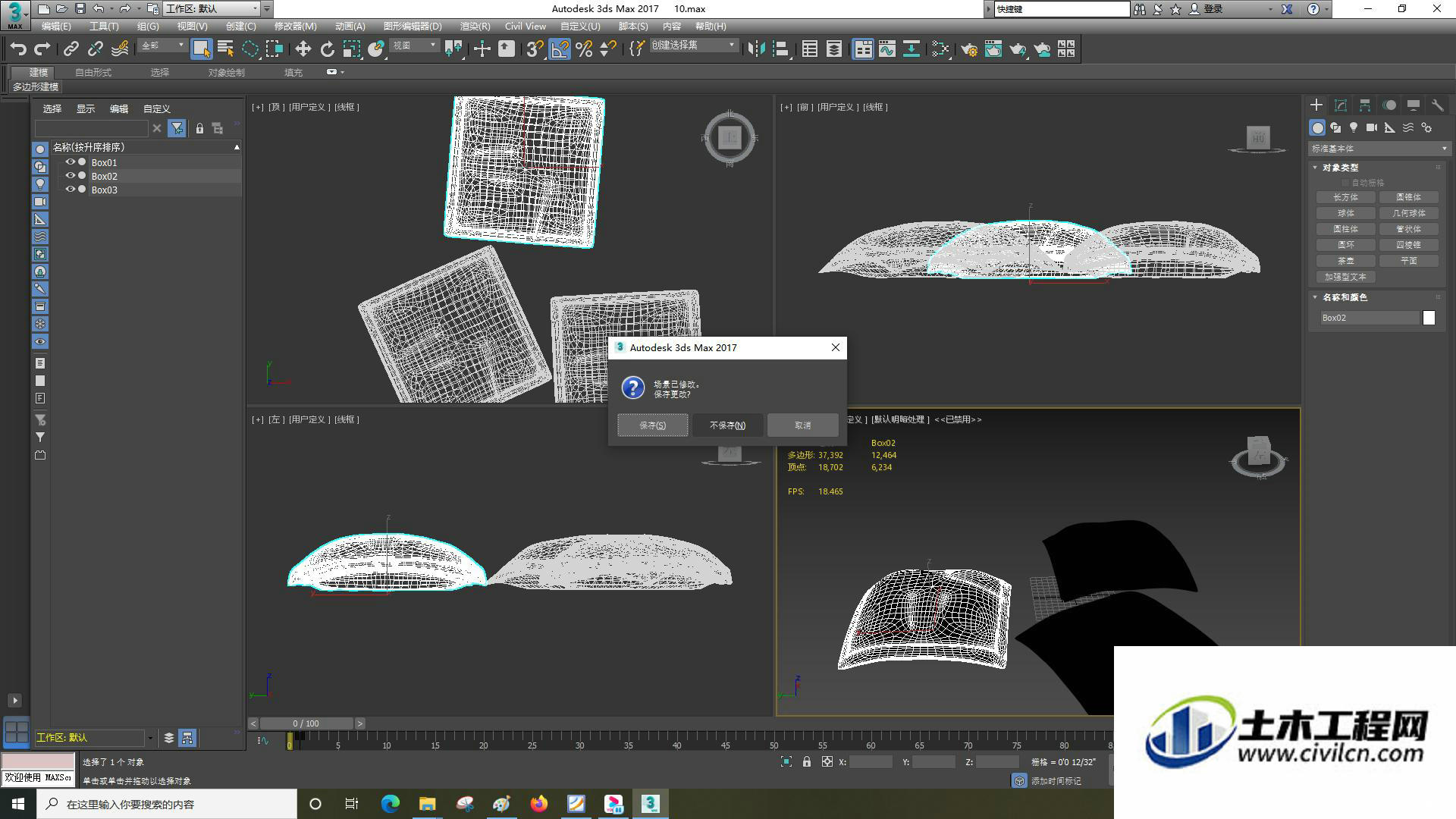Image resolution: width=1456 pixels, height=819 pixels.
Task: Activate the Select Object tool
Action: [201, 49]
